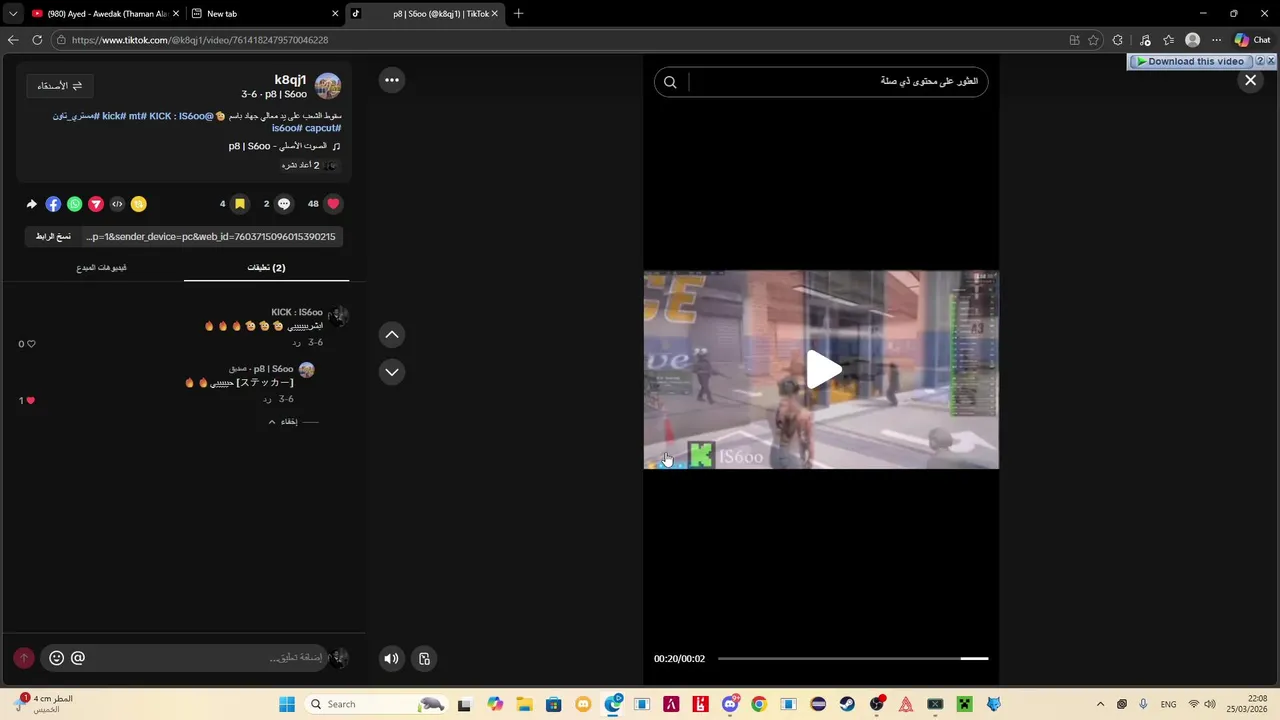The height and width of the screenshot is (720, 1280).
Task: Open browser settings and more menu
Action: [x=1216, y=40]
